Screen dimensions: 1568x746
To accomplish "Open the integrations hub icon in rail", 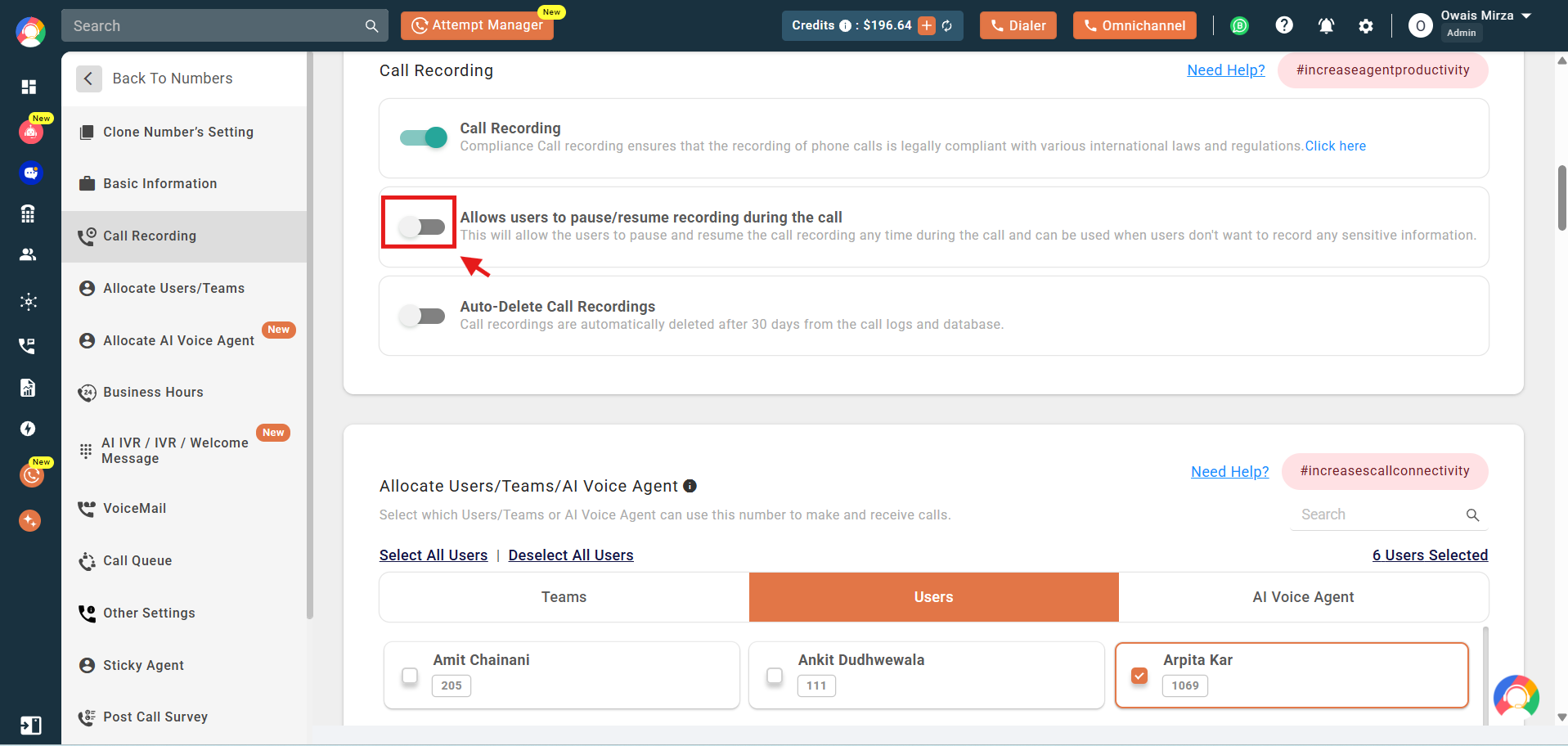I will tap(29, 302).
